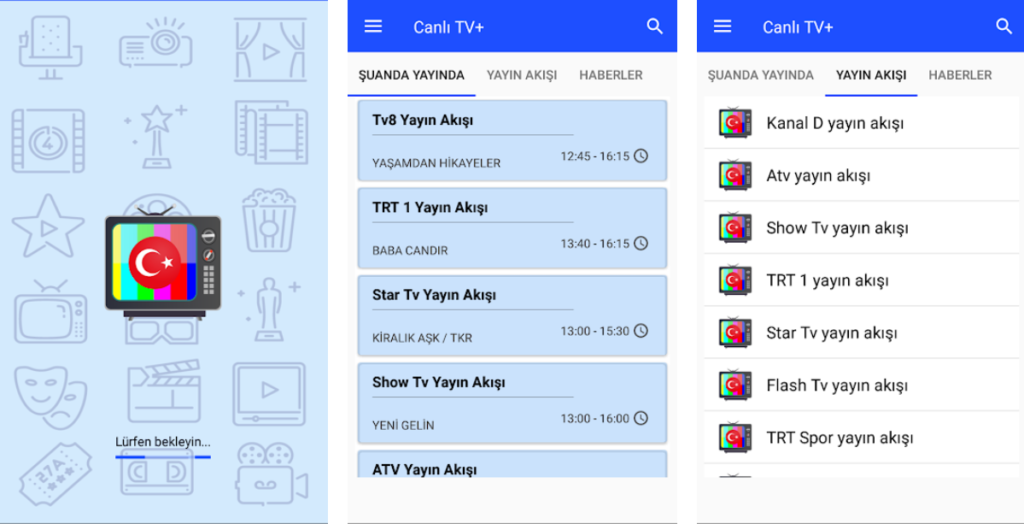Select ŞUANDA YAYINDA tab in middle screen
1024x524 pixels.
tap(411, 75)
